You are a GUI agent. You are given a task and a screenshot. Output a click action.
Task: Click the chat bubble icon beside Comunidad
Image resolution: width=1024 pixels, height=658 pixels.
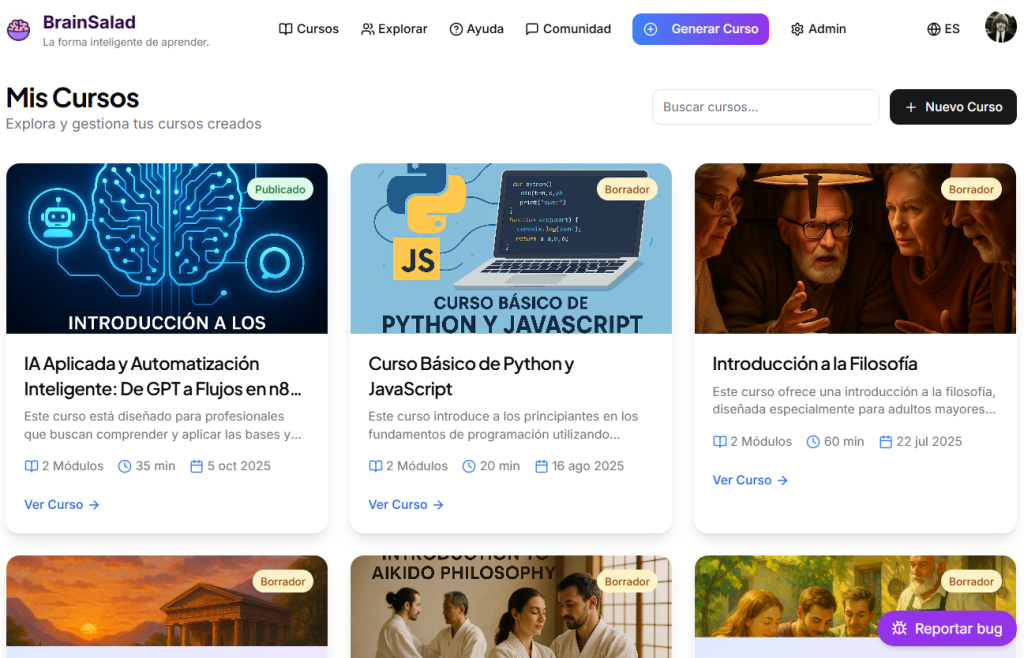(532, 29)
